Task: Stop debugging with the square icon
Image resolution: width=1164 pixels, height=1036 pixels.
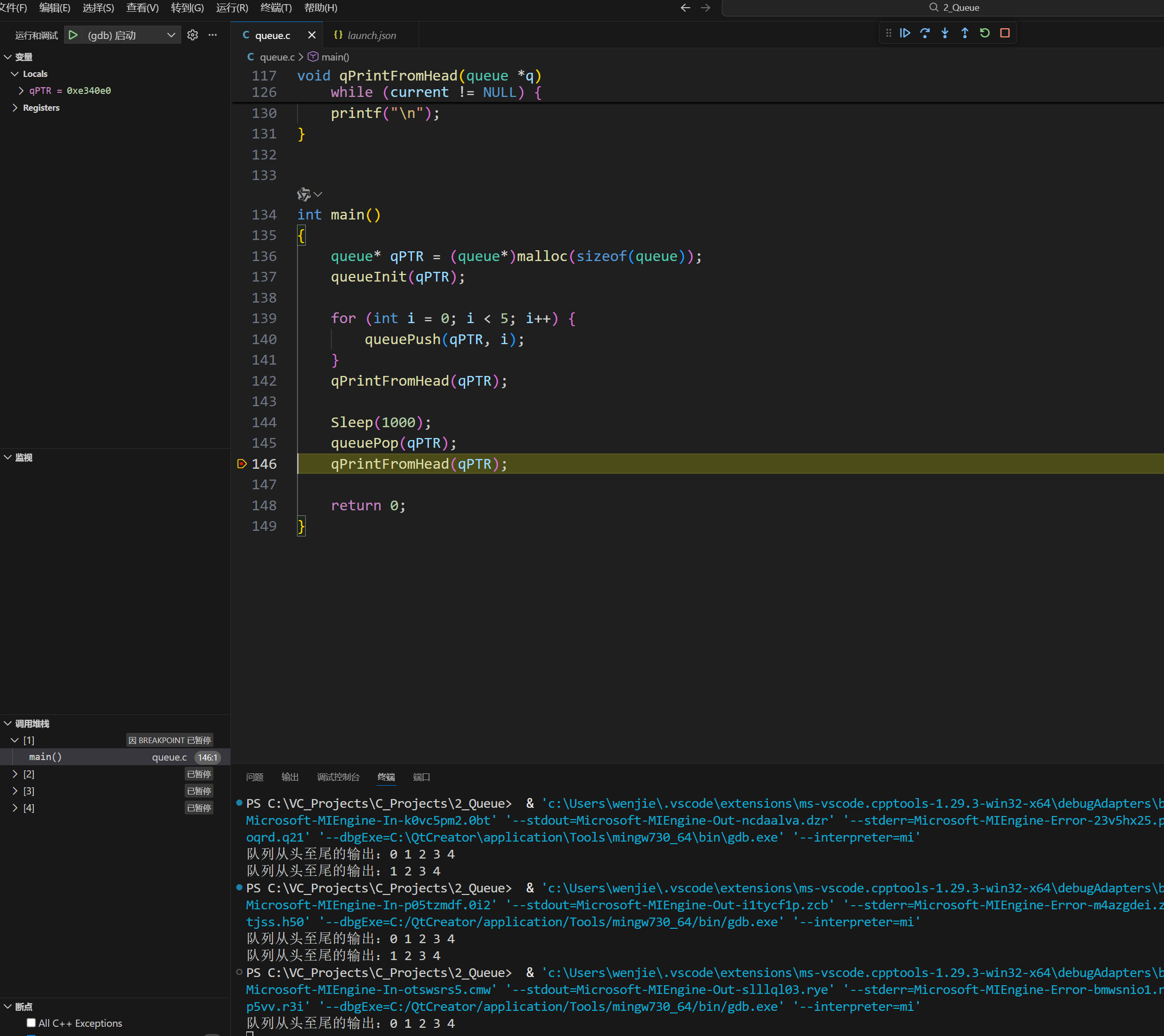Action: click(x=1004, y=33)
